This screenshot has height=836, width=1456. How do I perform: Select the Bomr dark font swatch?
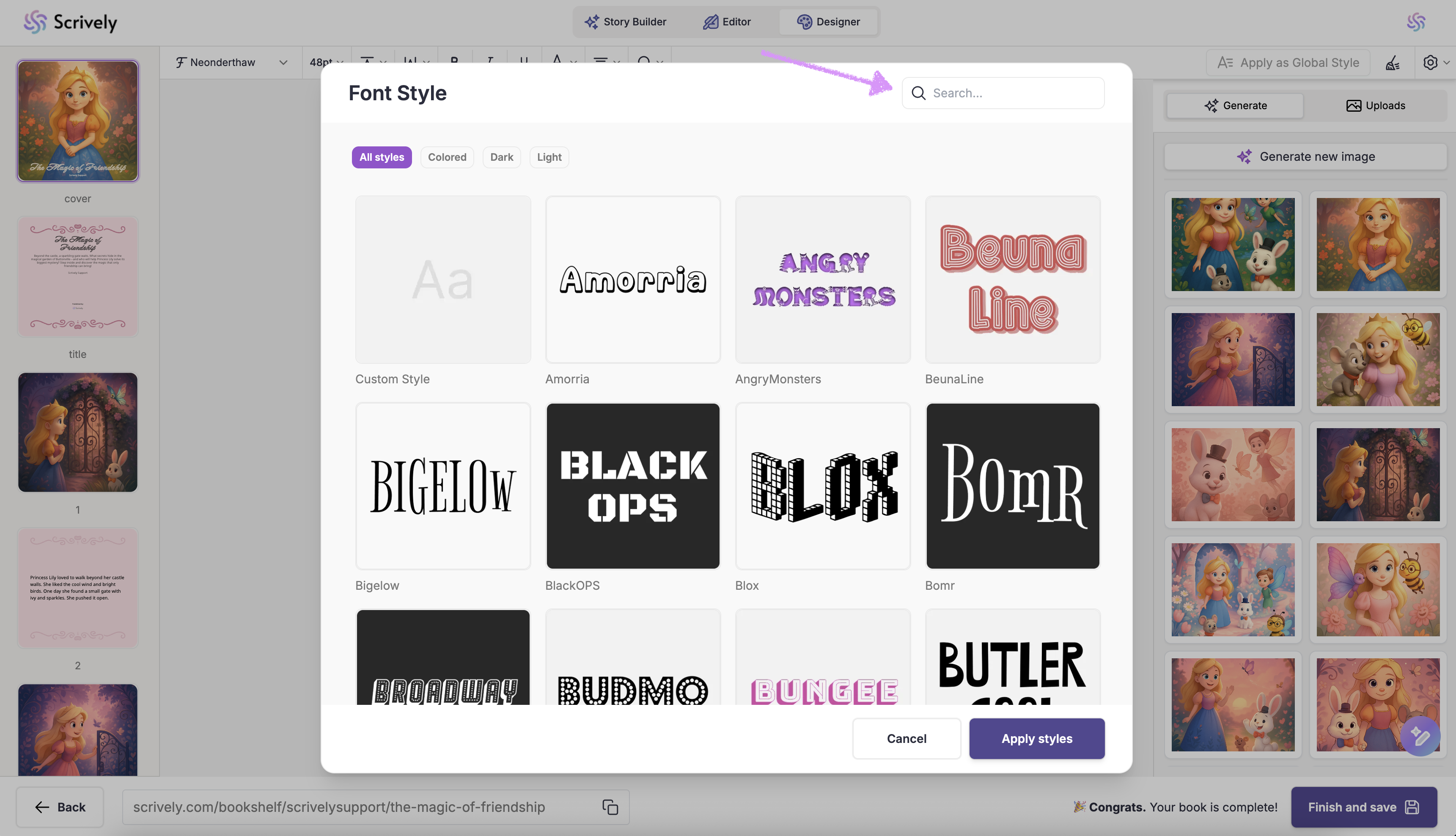click(x=1012, y=486)
